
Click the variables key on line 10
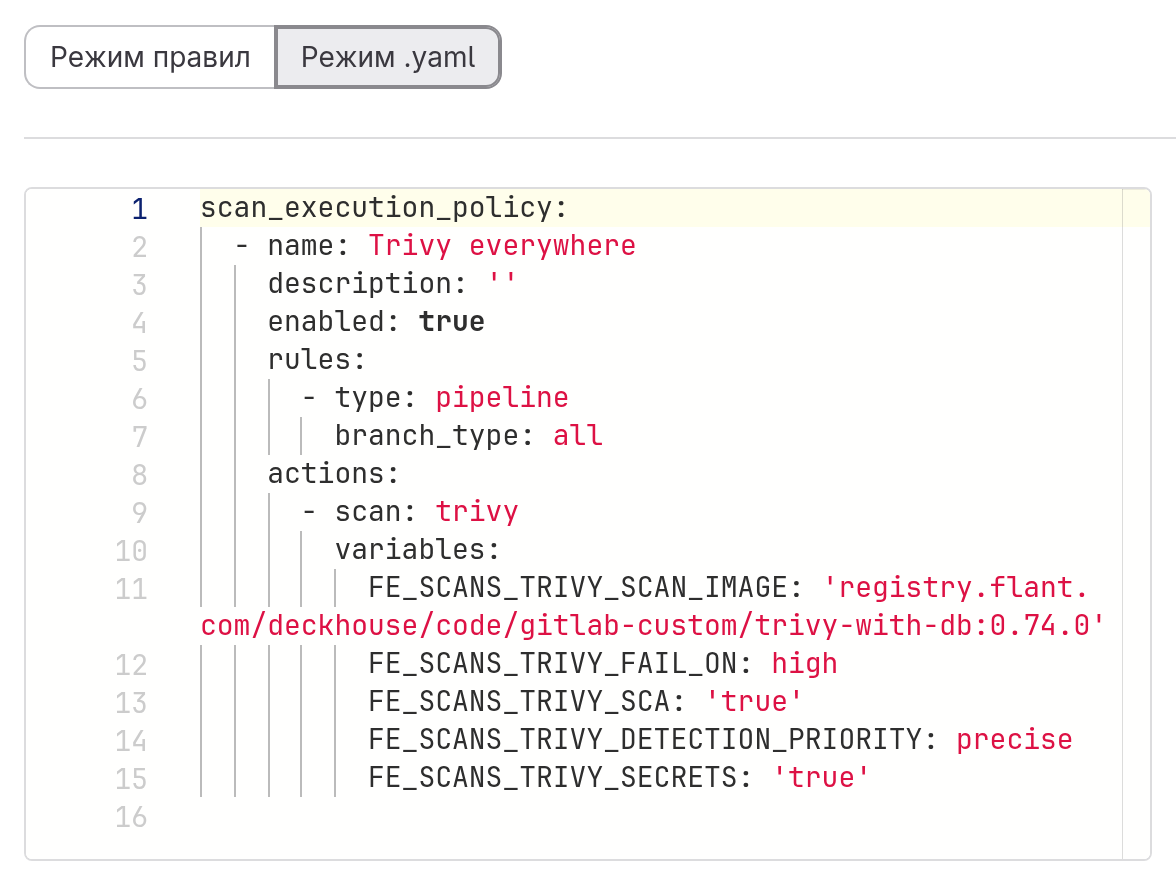tap(410, 550)
